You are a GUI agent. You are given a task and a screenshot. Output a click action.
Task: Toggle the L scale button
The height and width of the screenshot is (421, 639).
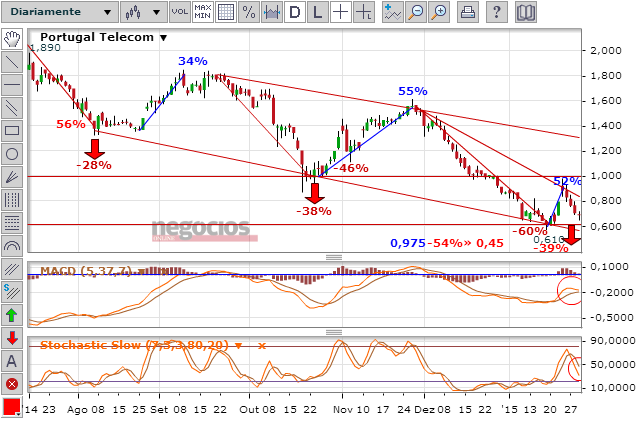317,12
